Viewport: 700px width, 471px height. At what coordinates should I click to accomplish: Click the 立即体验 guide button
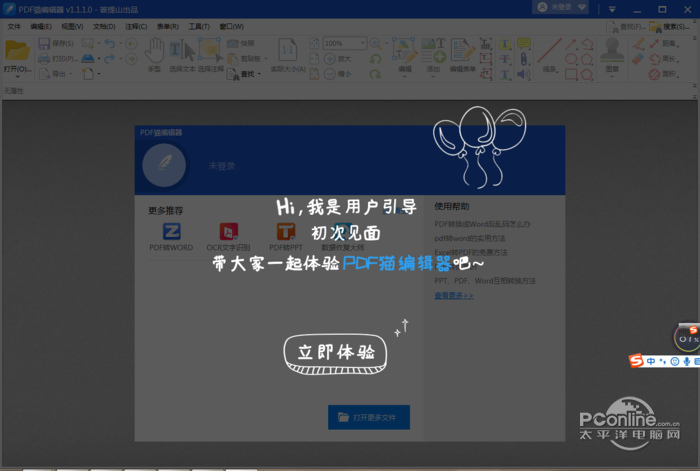[x=335, y=354]
